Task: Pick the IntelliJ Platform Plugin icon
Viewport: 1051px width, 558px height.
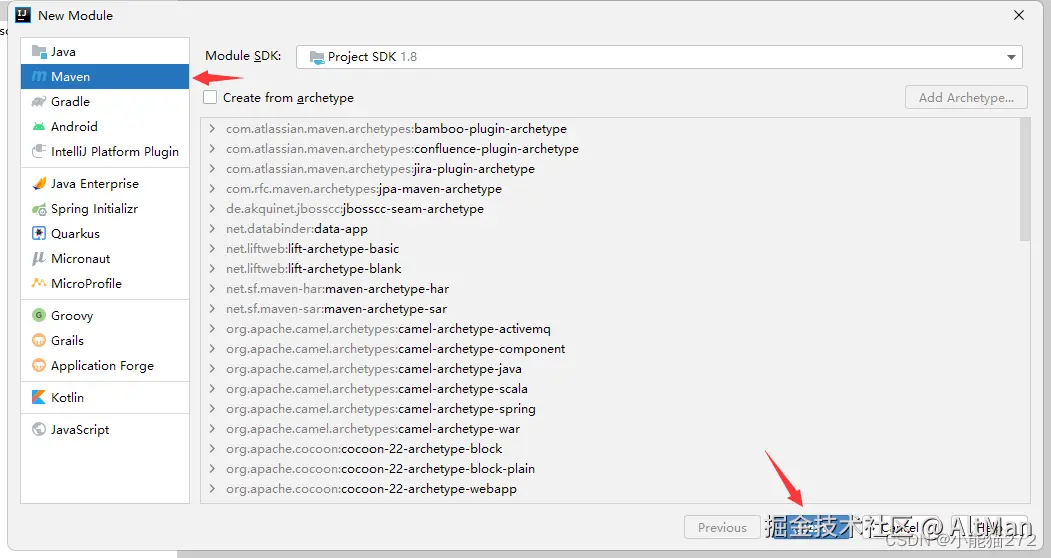Action: tap(39, 151)
